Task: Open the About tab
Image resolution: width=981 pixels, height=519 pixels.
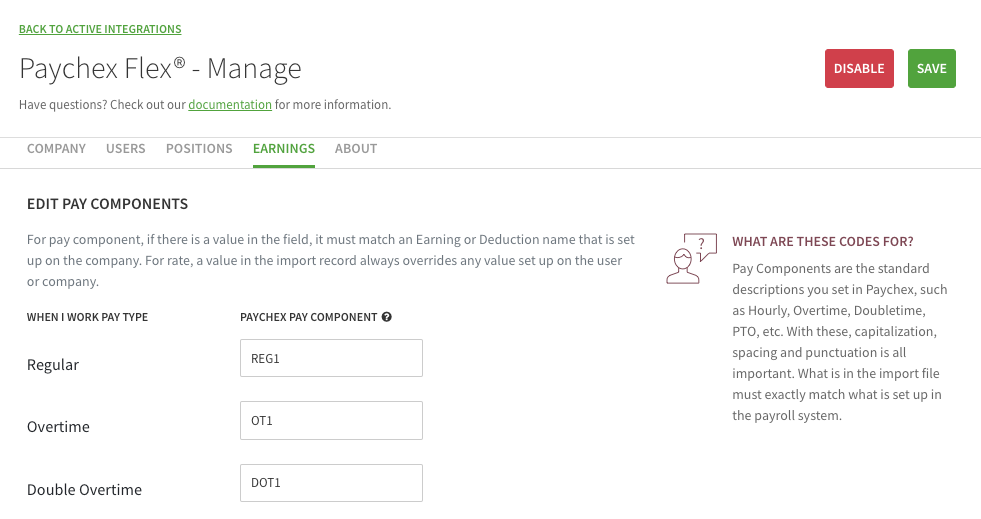Action: coord(356,149)
